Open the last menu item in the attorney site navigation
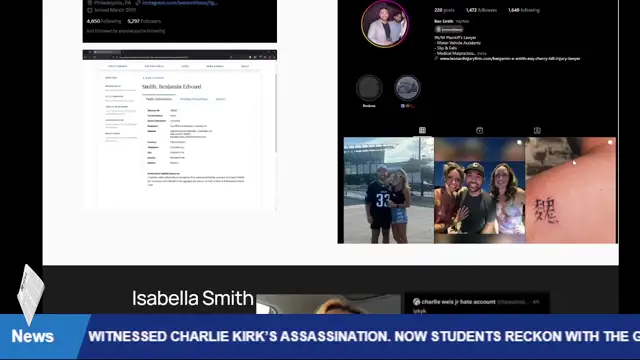This screenshot has height=360, width=640. [245, 66]
